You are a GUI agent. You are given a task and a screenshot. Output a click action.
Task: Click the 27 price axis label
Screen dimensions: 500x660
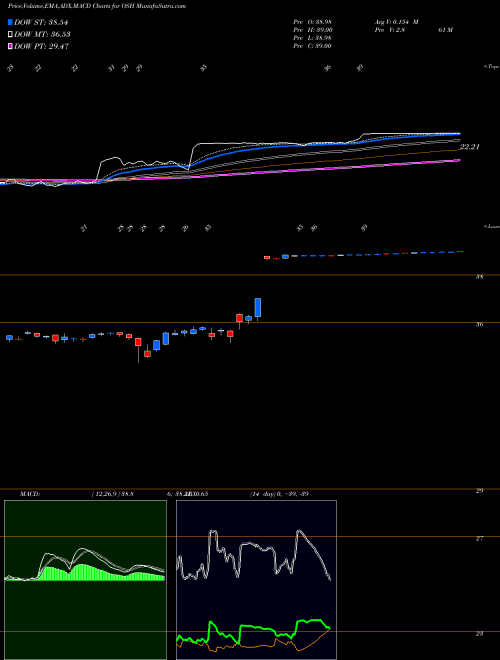(479, 538)
